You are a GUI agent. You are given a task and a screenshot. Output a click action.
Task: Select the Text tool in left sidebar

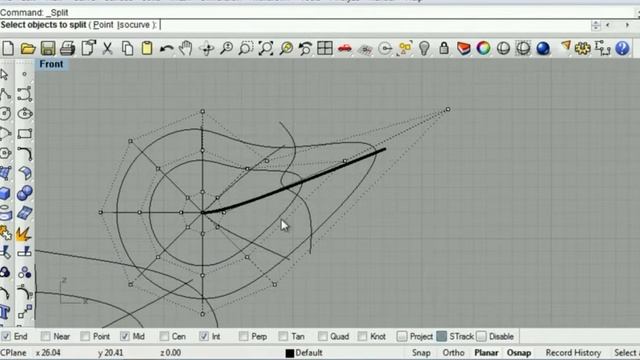[x=5, y=312]
